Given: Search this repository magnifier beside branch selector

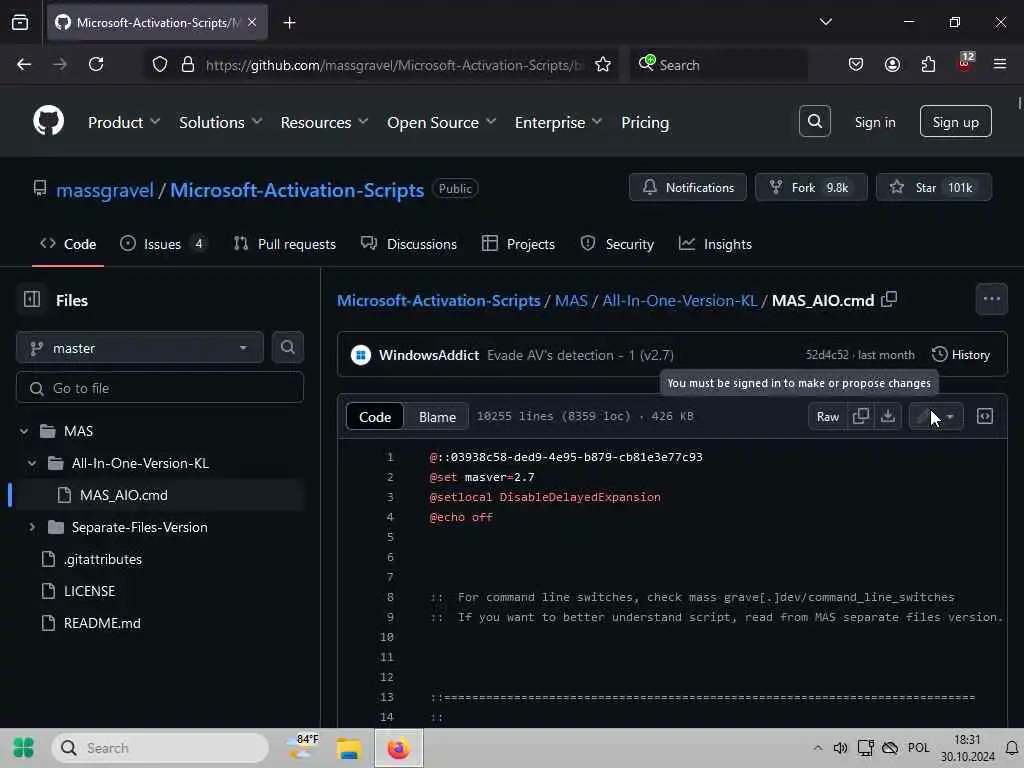Looking at the screenshot, I should point(287,347).
